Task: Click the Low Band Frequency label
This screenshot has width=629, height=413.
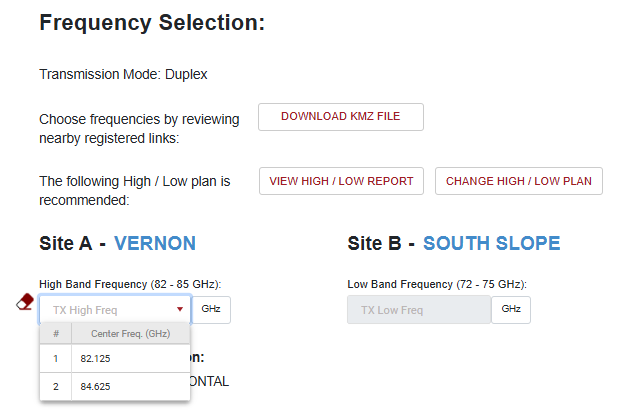Action: [x=436, y=284]
